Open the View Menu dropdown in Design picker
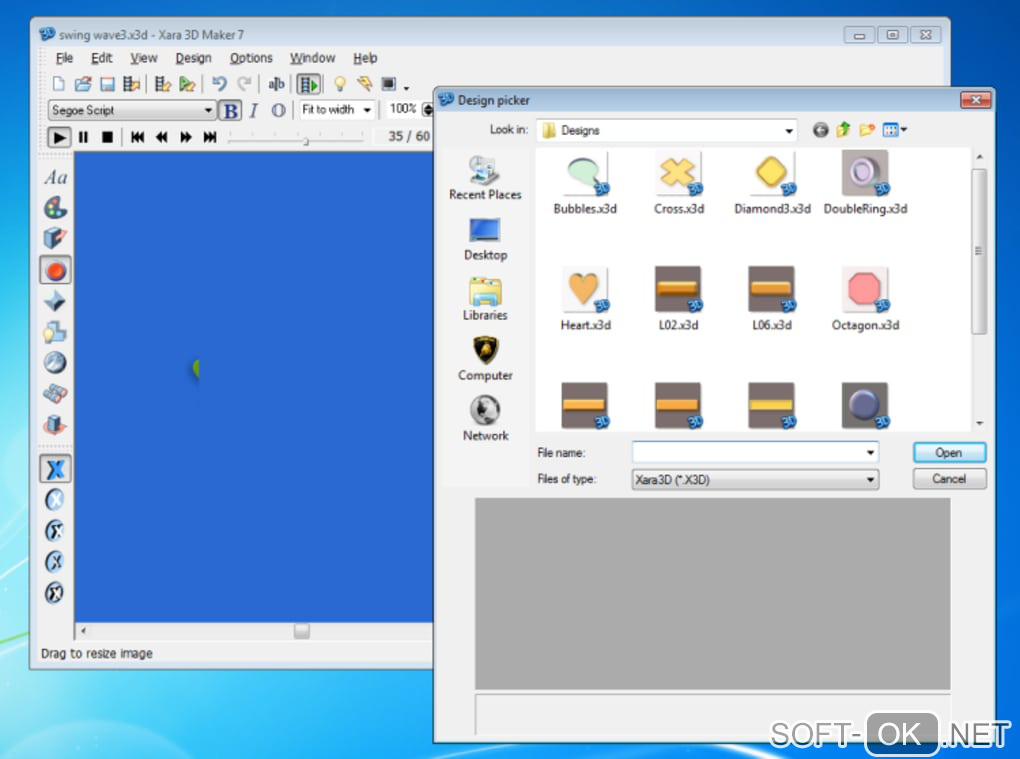 coord(894,130)
